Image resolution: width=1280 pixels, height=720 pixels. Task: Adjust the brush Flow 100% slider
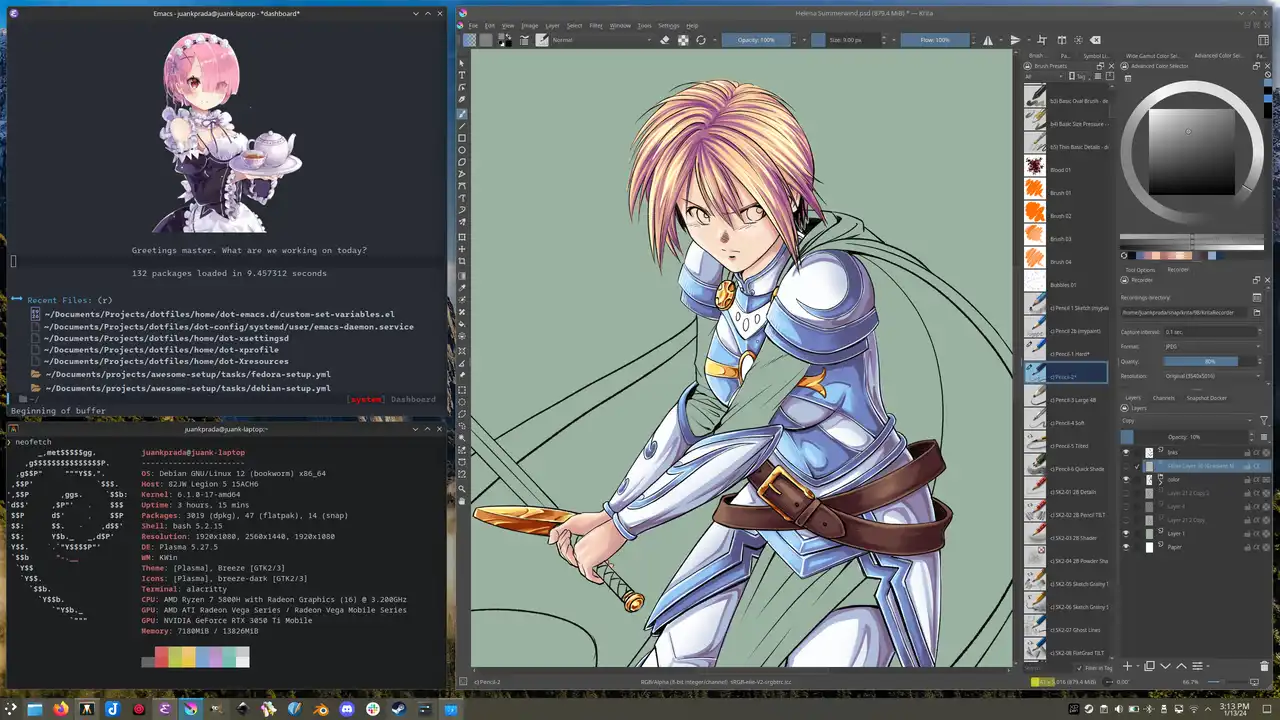click(935, 40)
